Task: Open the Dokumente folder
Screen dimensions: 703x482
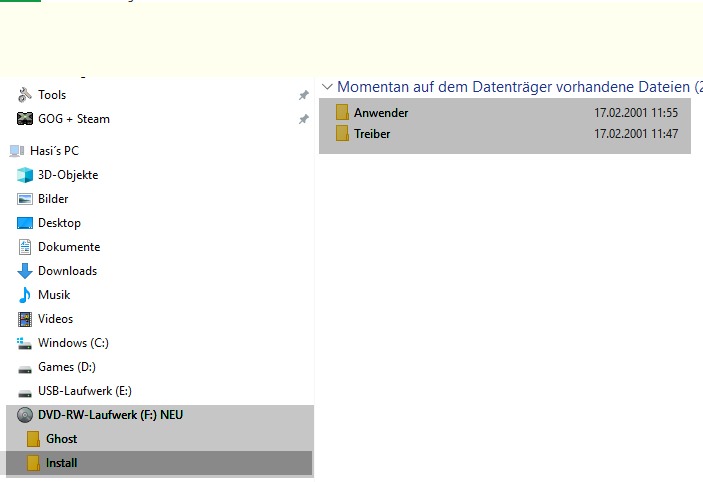Action: coord(69,247)
